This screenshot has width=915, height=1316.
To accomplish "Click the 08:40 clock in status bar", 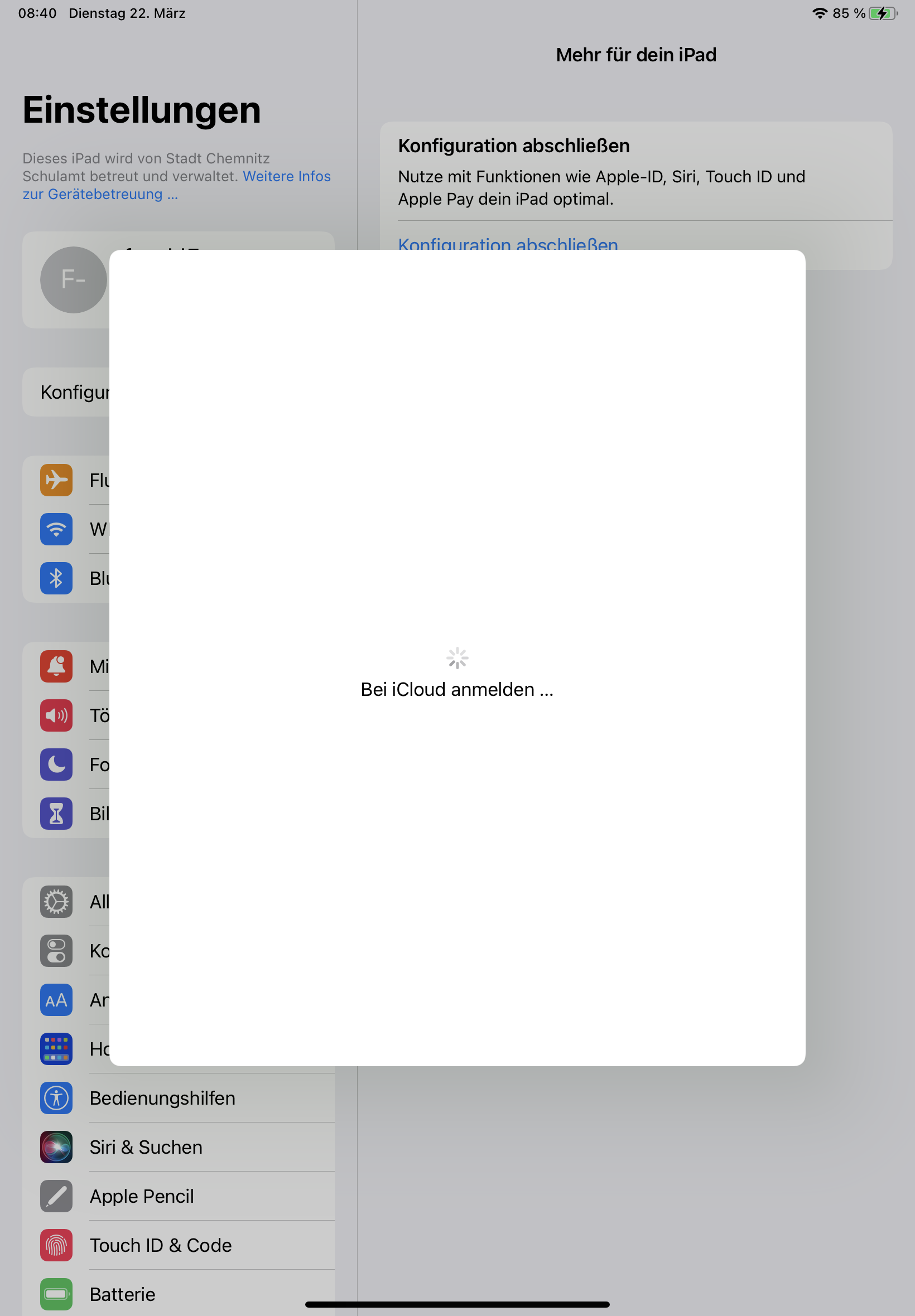I will pos(37,13).
